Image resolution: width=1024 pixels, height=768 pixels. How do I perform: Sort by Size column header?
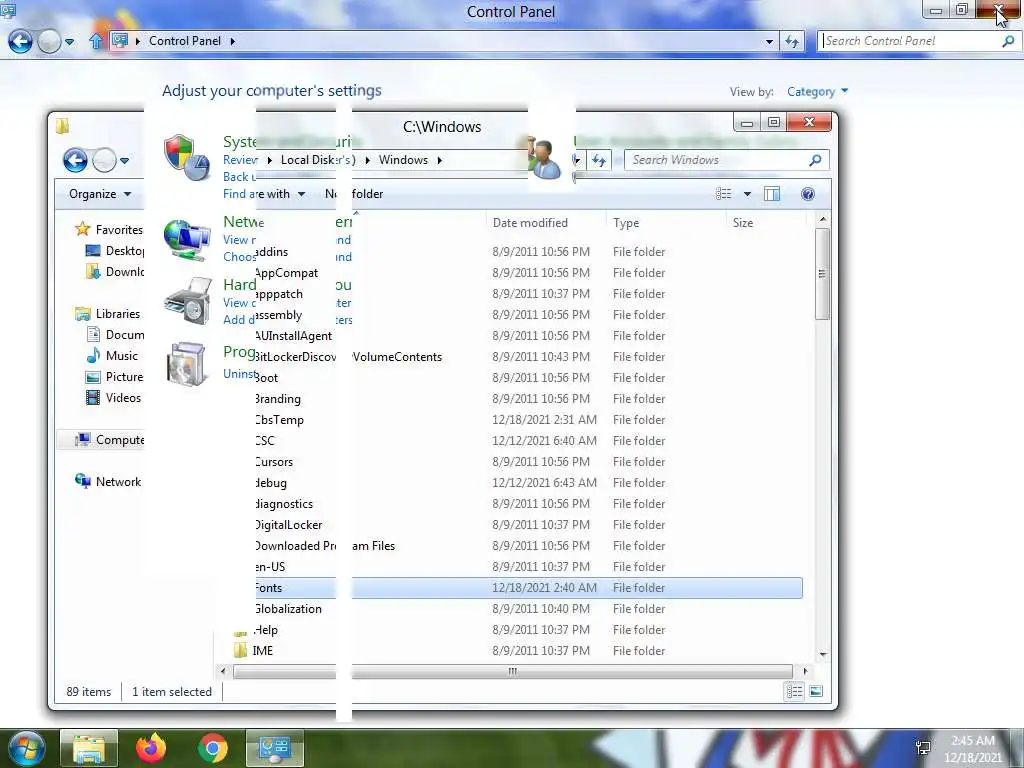pyautogui.click(x=743, y=223)
